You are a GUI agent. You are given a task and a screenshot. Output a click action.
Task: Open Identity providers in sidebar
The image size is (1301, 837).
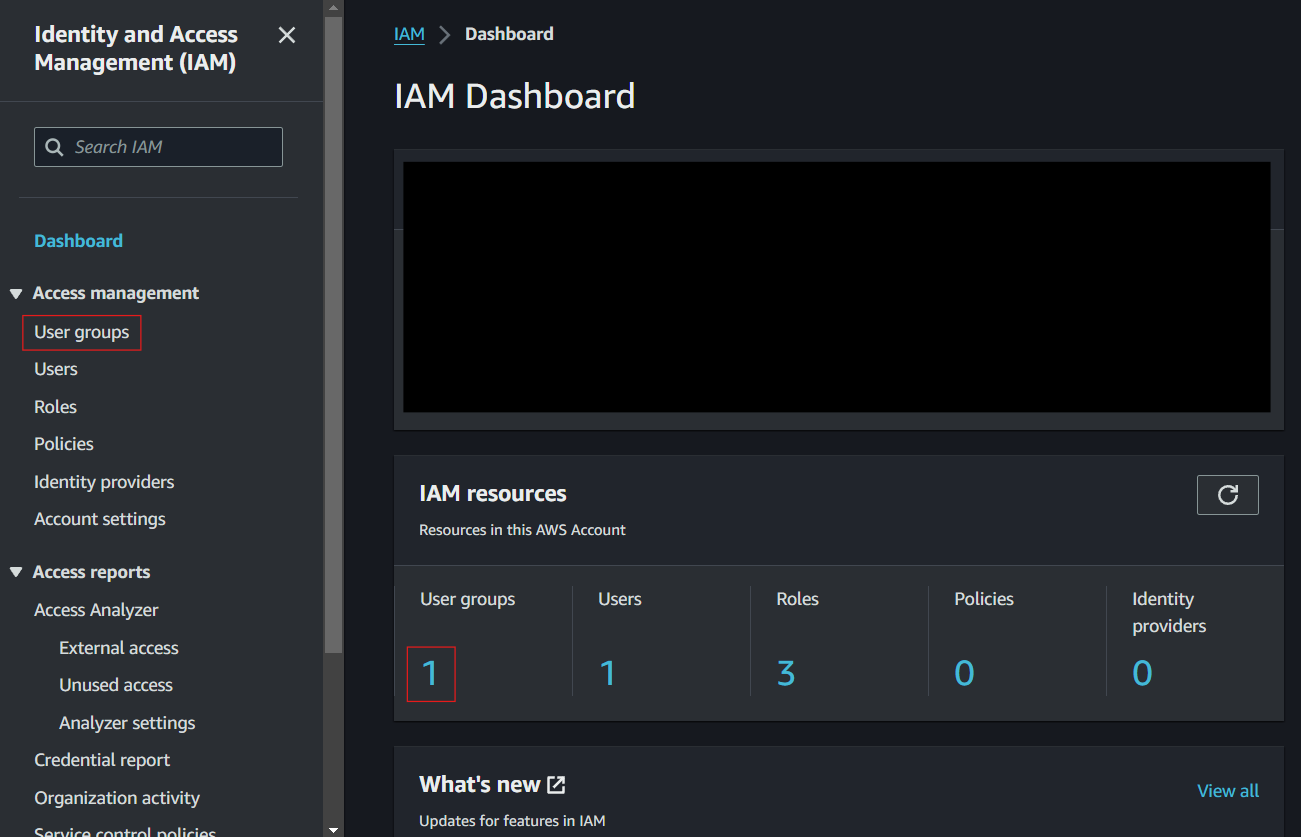tap(104, 482)
